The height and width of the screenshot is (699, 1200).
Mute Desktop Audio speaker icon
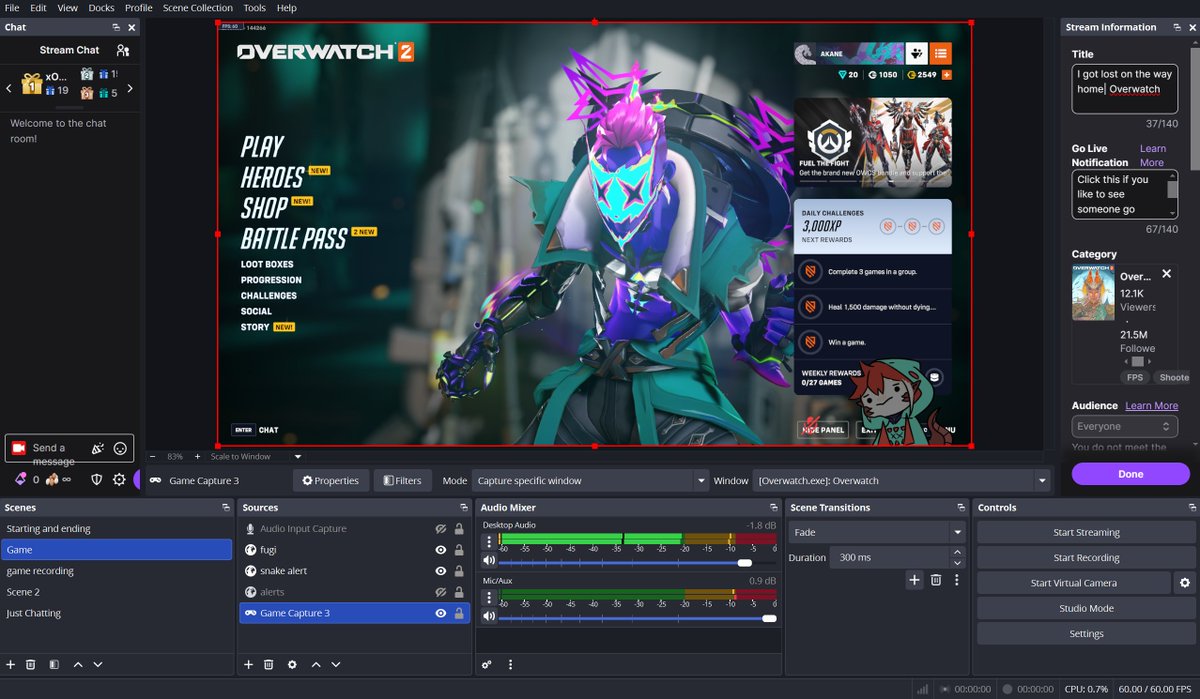click(489, 562)
